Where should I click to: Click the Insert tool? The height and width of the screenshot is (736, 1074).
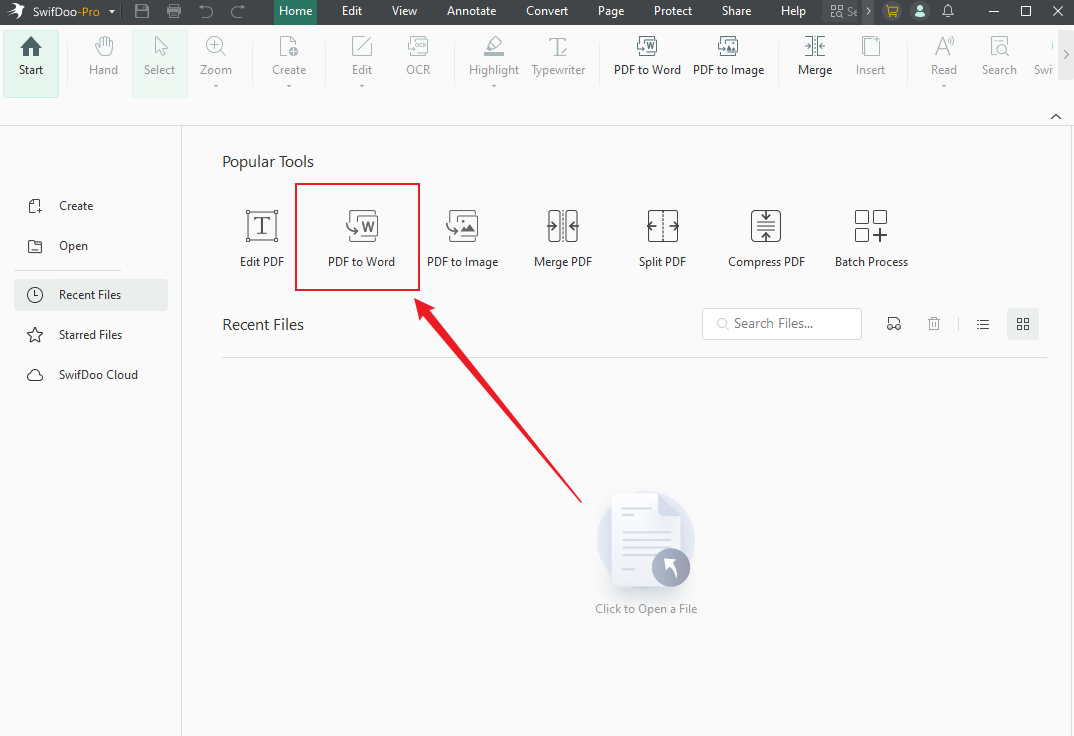pos(870,56)
